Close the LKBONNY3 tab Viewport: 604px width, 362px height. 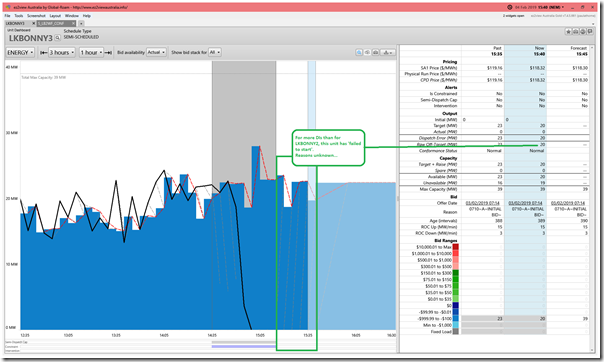[x=33, y=23]
